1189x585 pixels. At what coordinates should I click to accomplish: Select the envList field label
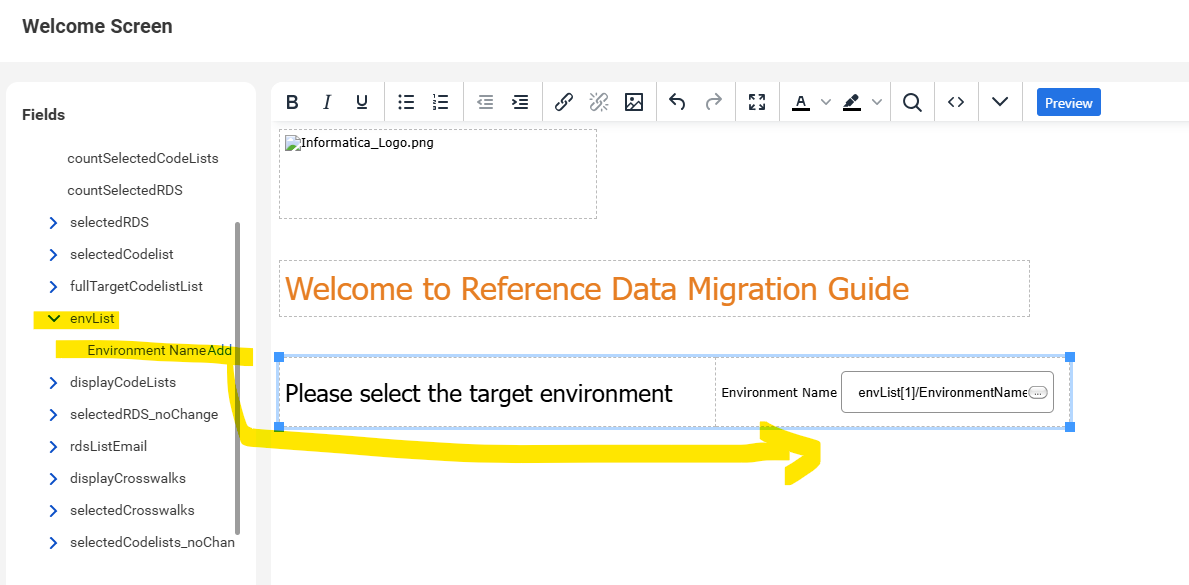[x=92, y=319]
